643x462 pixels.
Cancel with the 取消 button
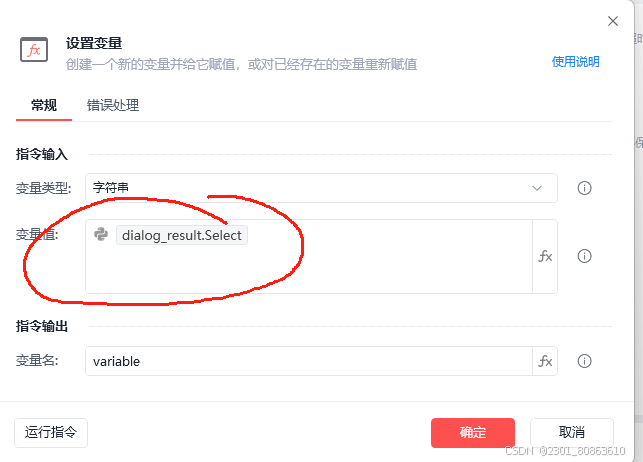tap(572, 432)
